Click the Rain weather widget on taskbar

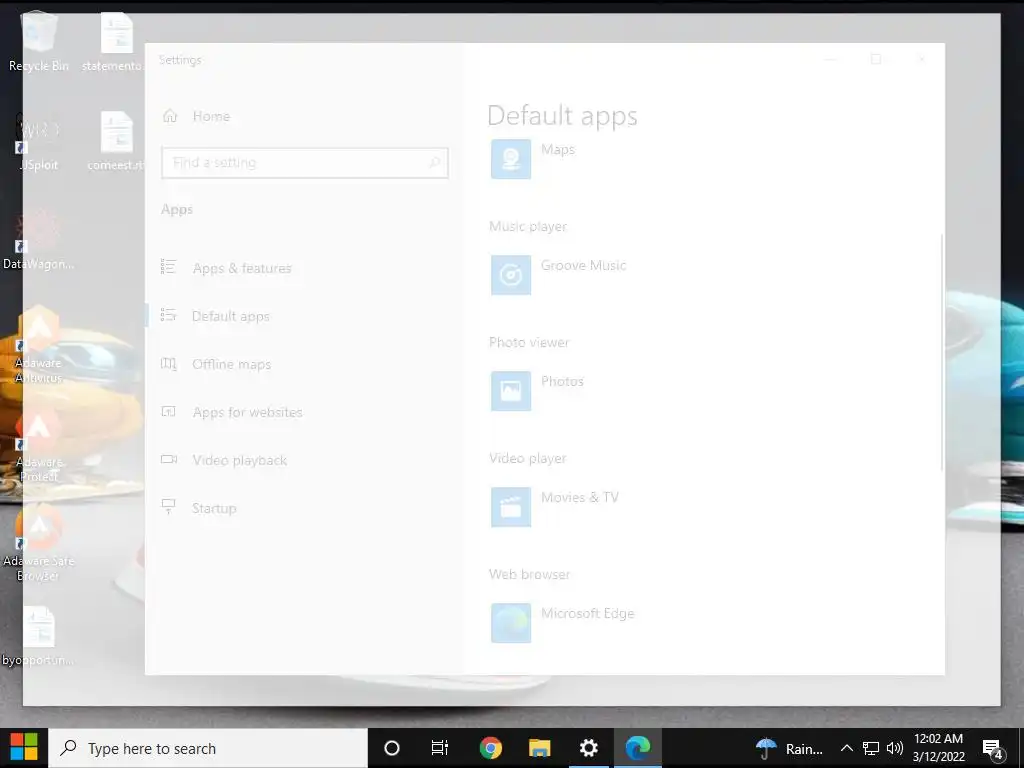tap(789, 748)
